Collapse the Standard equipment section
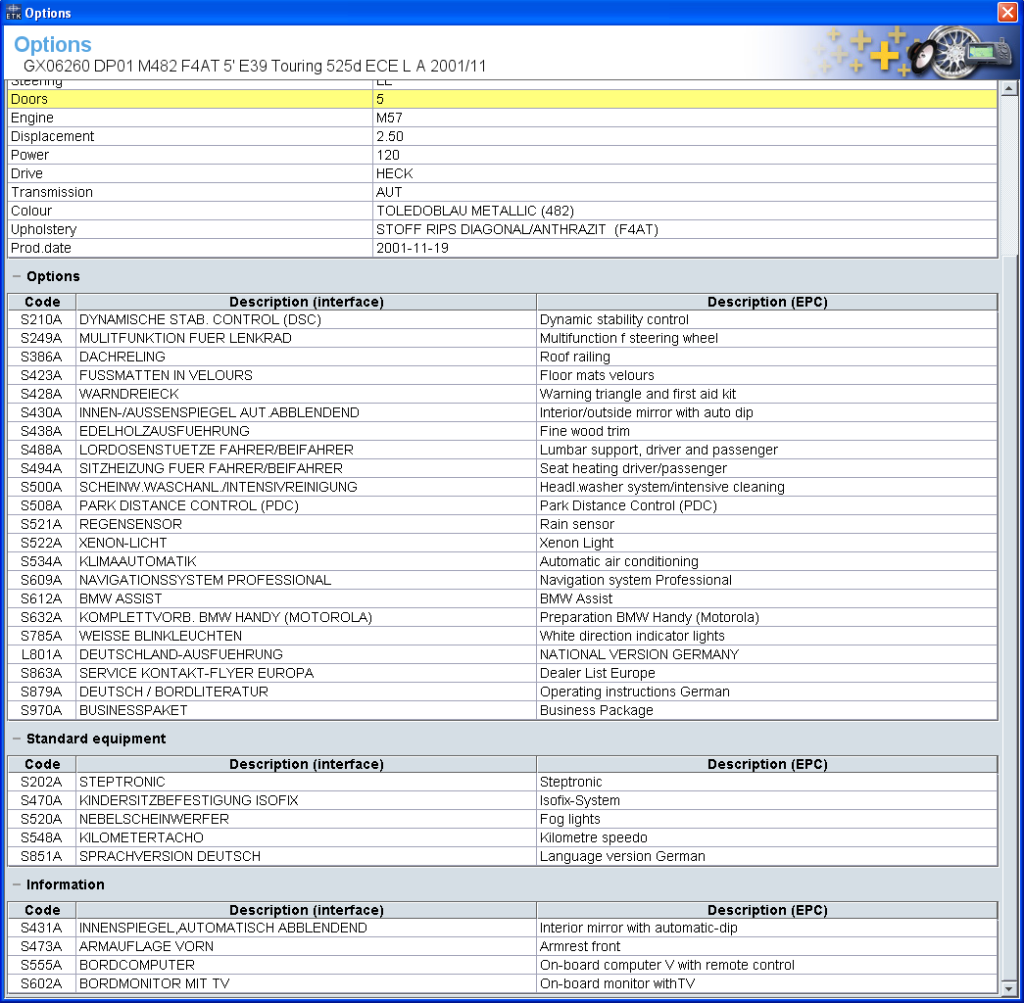The height and width of the screenshot is (1003, 1024). pyautogui.click(x=17, y=739)
